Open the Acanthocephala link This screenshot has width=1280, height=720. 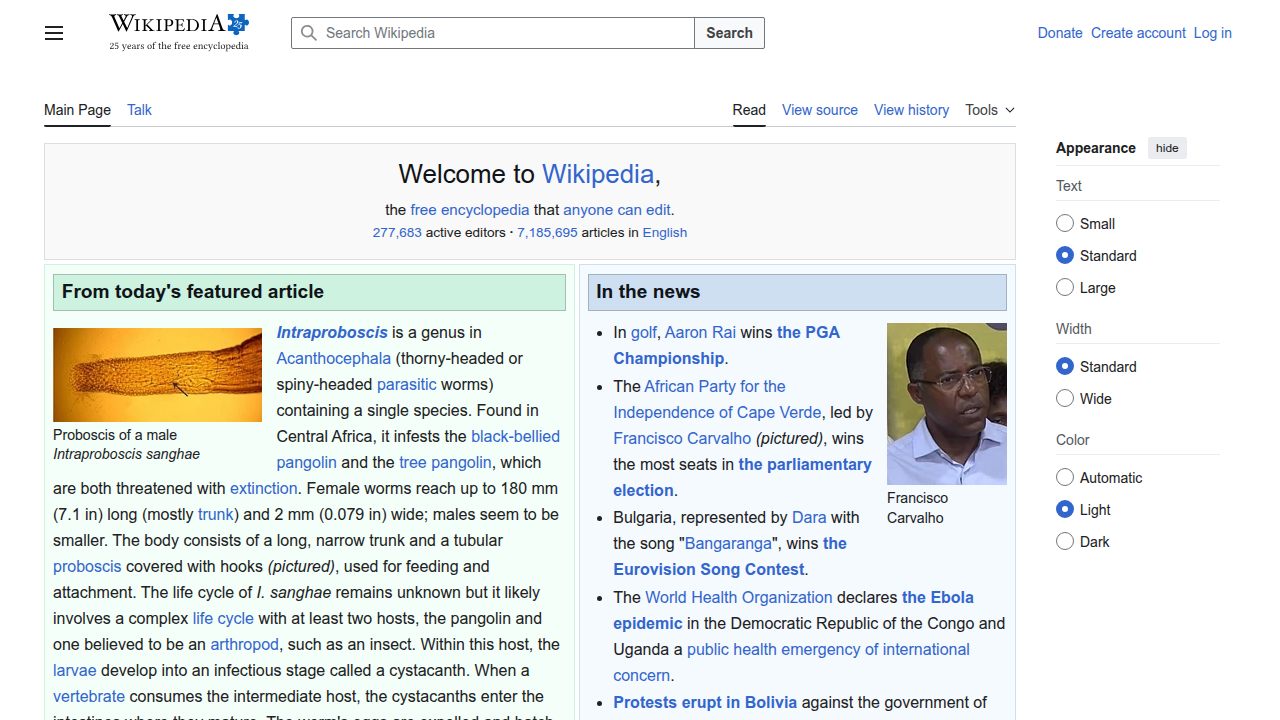point(334,358)
